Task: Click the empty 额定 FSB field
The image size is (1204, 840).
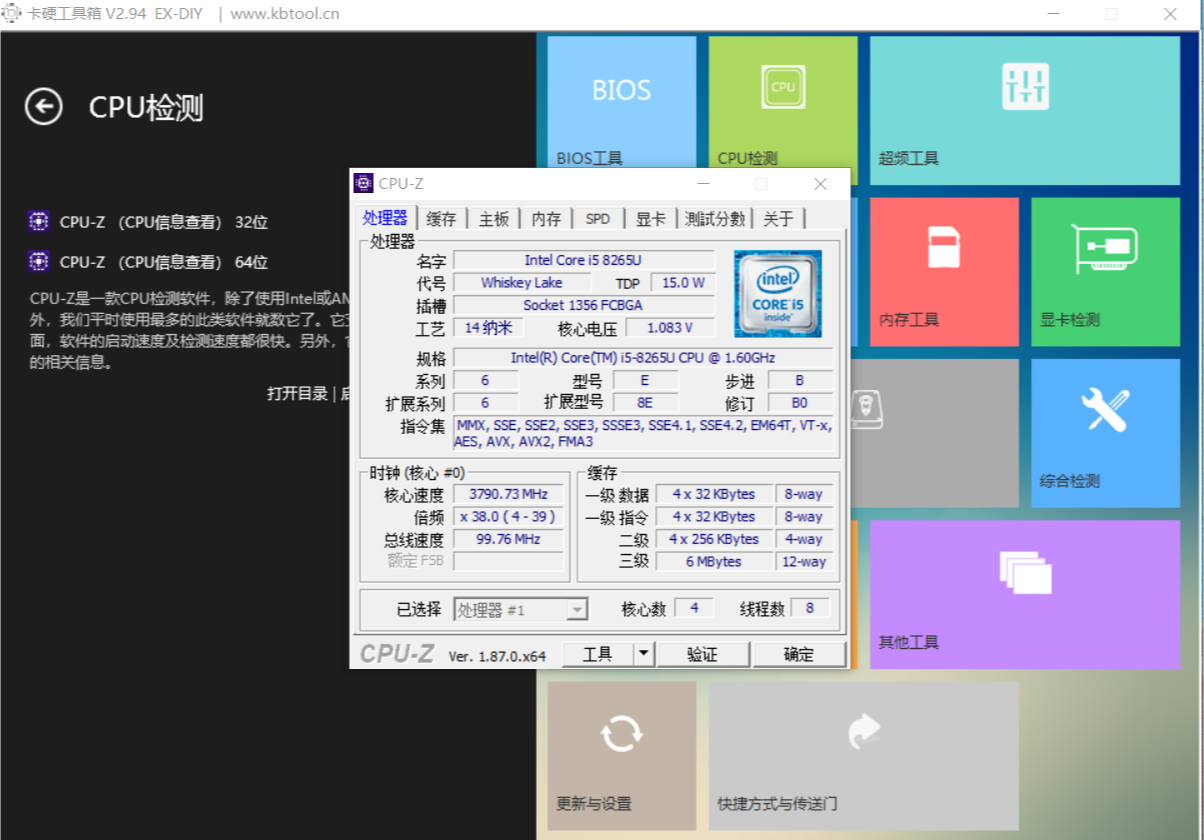Action: pos(506,561)
